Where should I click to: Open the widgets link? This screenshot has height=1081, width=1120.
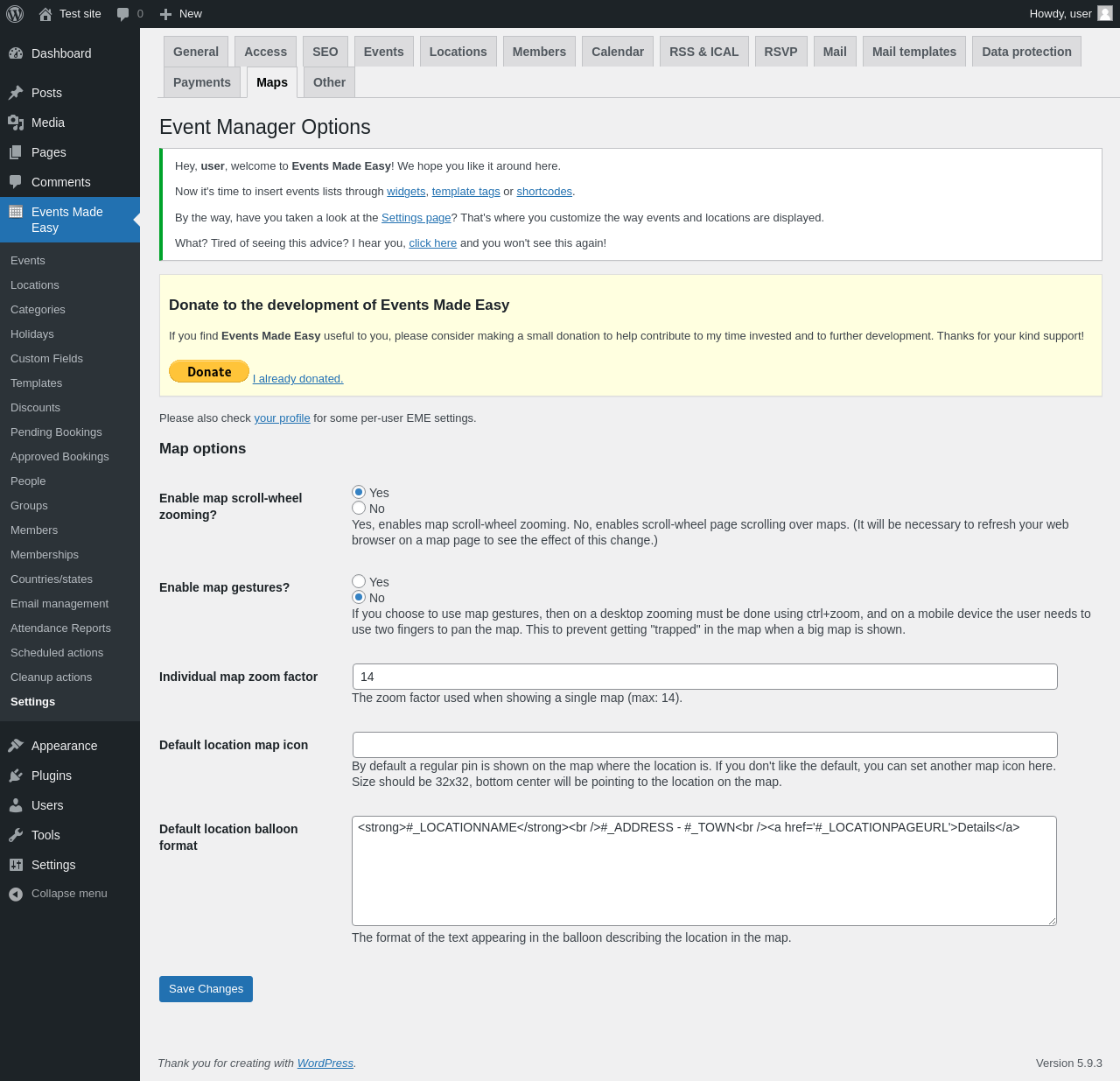point(406,192)
